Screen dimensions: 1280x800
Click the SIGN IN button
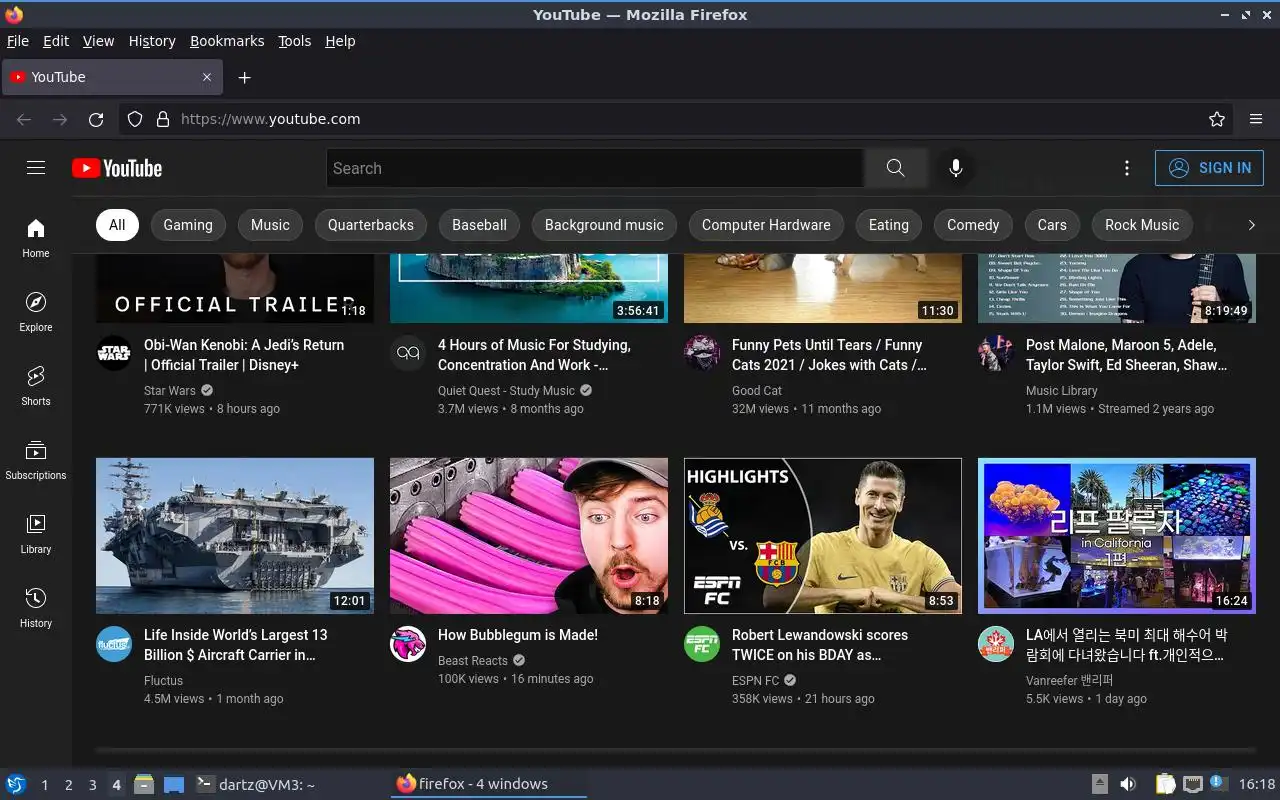[x=1209, y=168]
